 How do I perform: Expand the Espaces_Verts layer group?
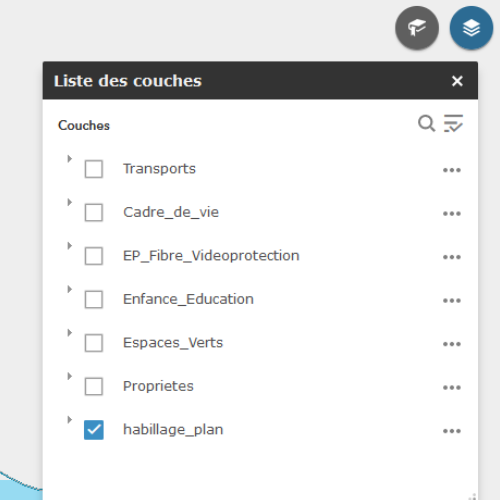(x=69, y=333)
